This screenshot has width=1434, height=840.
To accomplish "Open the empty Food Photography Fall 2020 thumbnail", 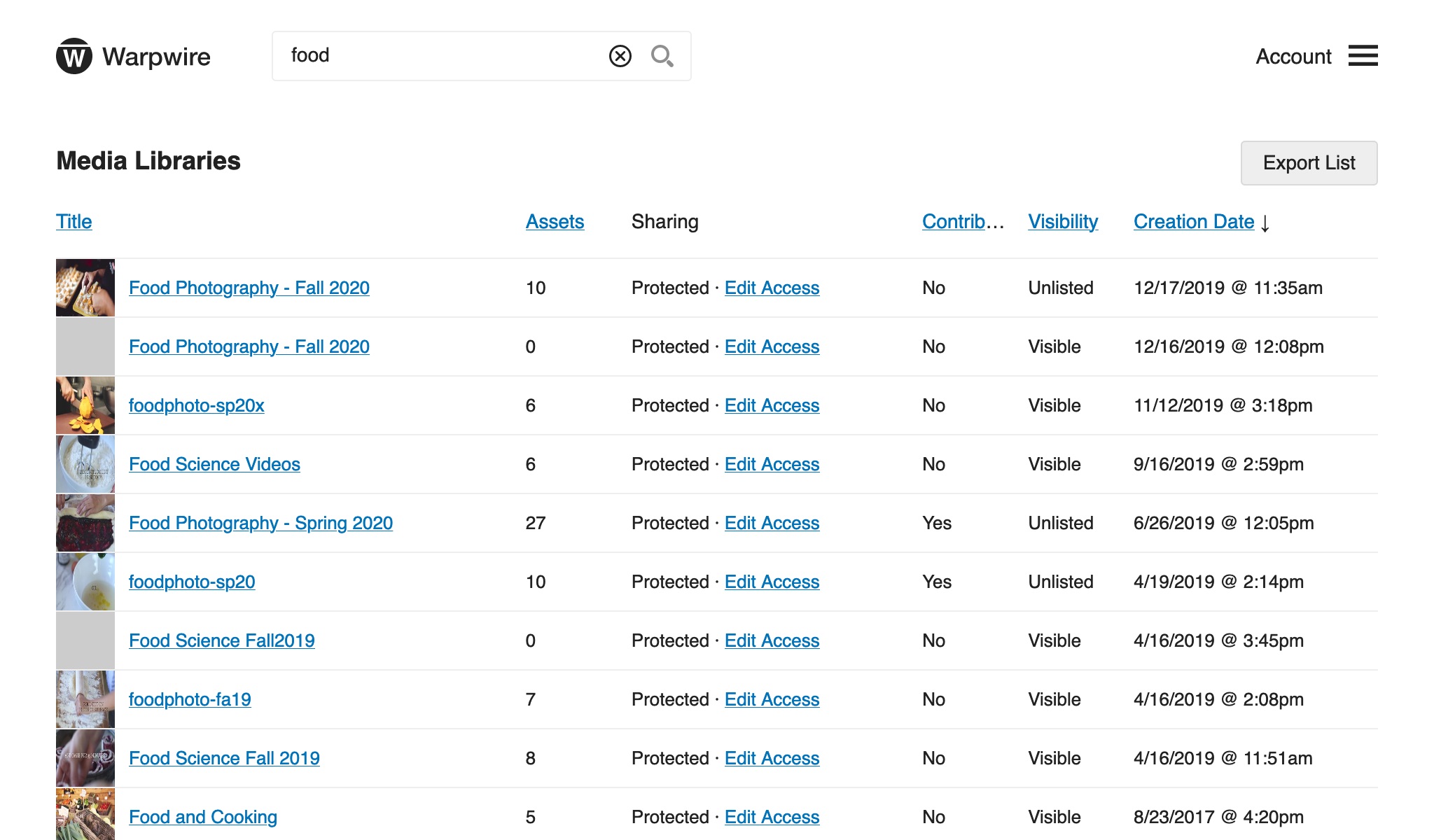I will pyautogui.click(x=85, y=346).
